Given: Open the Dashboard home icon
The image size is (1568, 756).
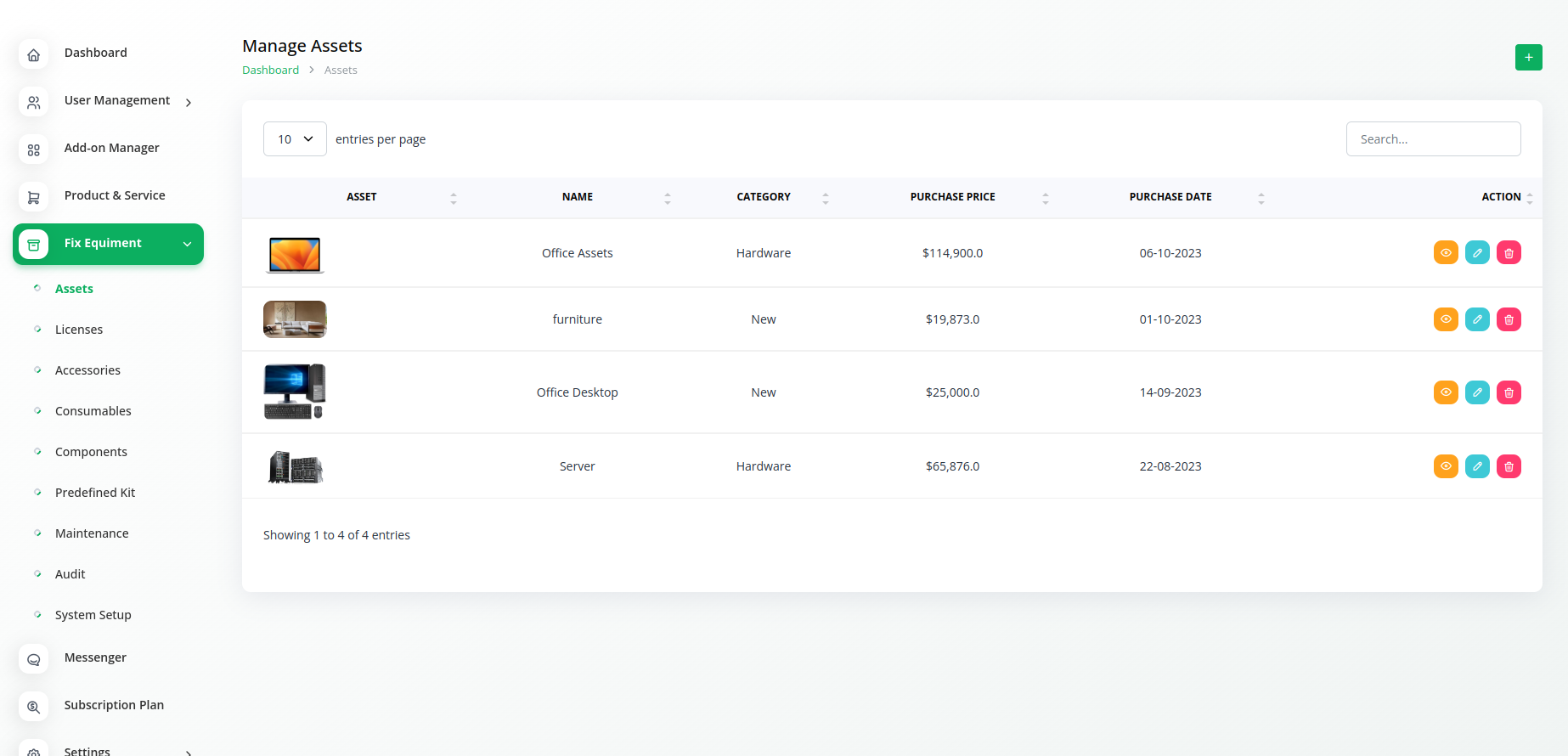Looking at the screenshot, I should click(34, 55).
